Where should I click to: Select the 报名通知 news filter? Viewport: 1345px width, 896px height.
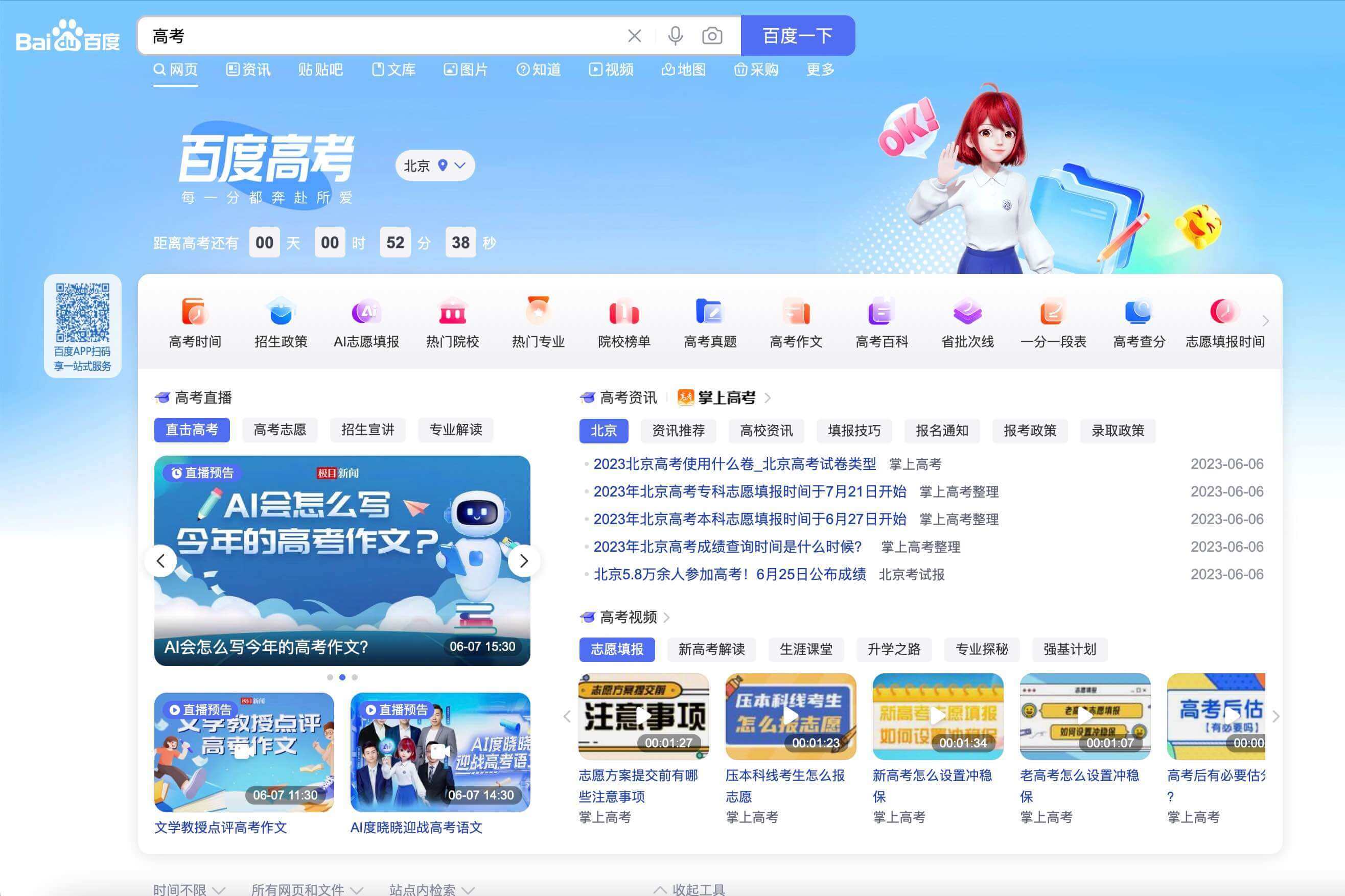(x=942, y=430)
